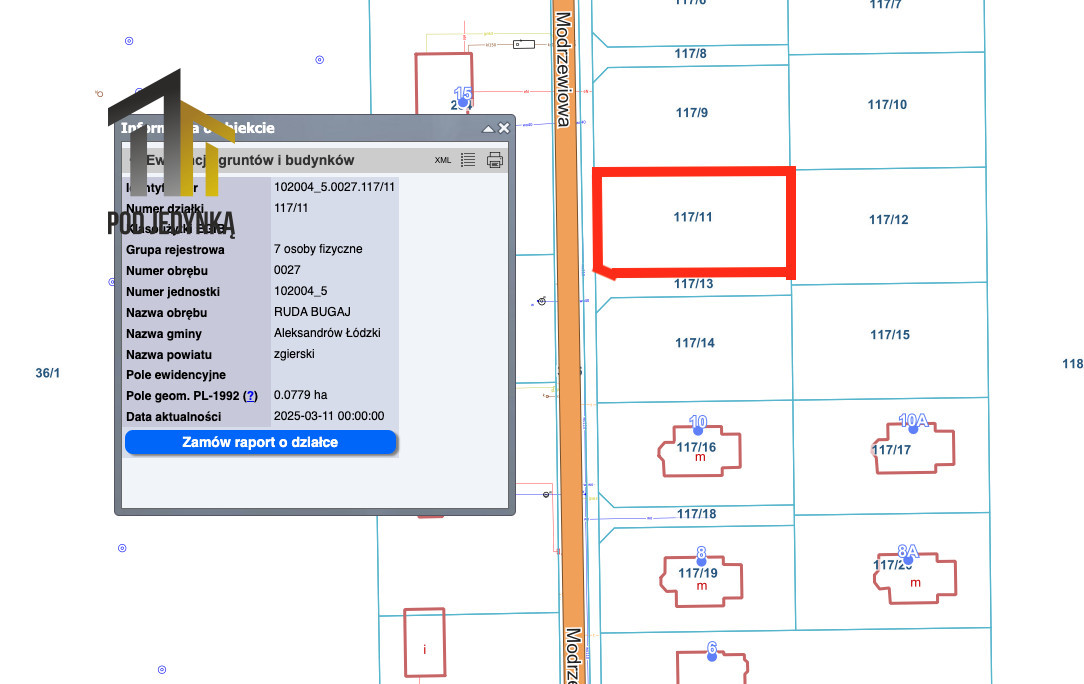Click parcel label 117/13 on the map
Viewport: 1084px width, 684px height.
[693, 284]
